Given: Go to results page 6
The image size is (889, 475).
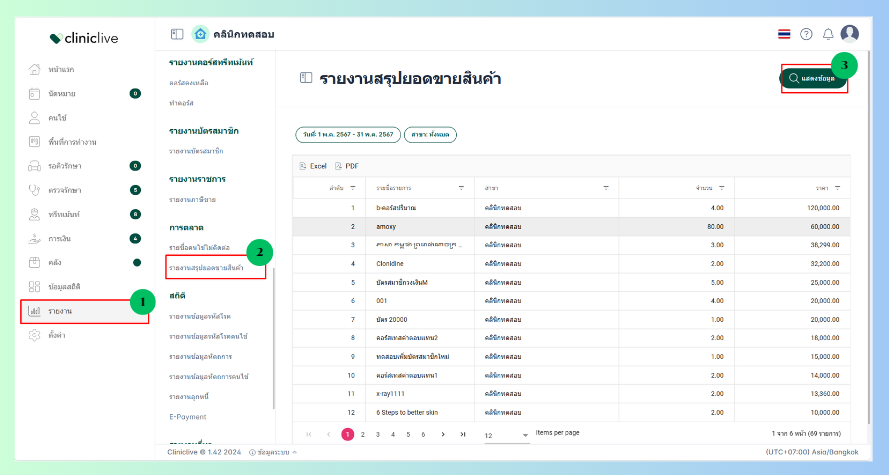Looking at the screenshot, I should pos(423,434).
